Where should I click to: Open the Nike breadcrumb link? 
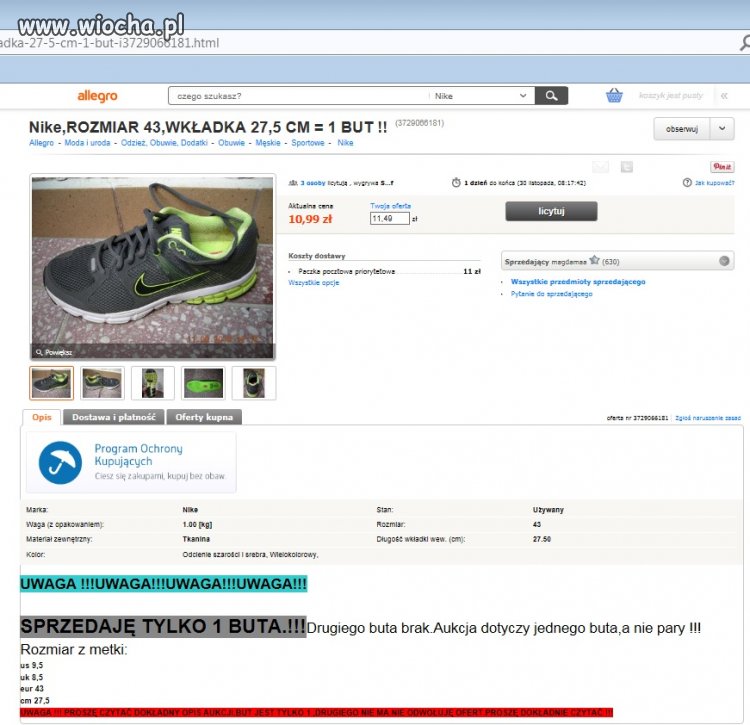point(345,143)
